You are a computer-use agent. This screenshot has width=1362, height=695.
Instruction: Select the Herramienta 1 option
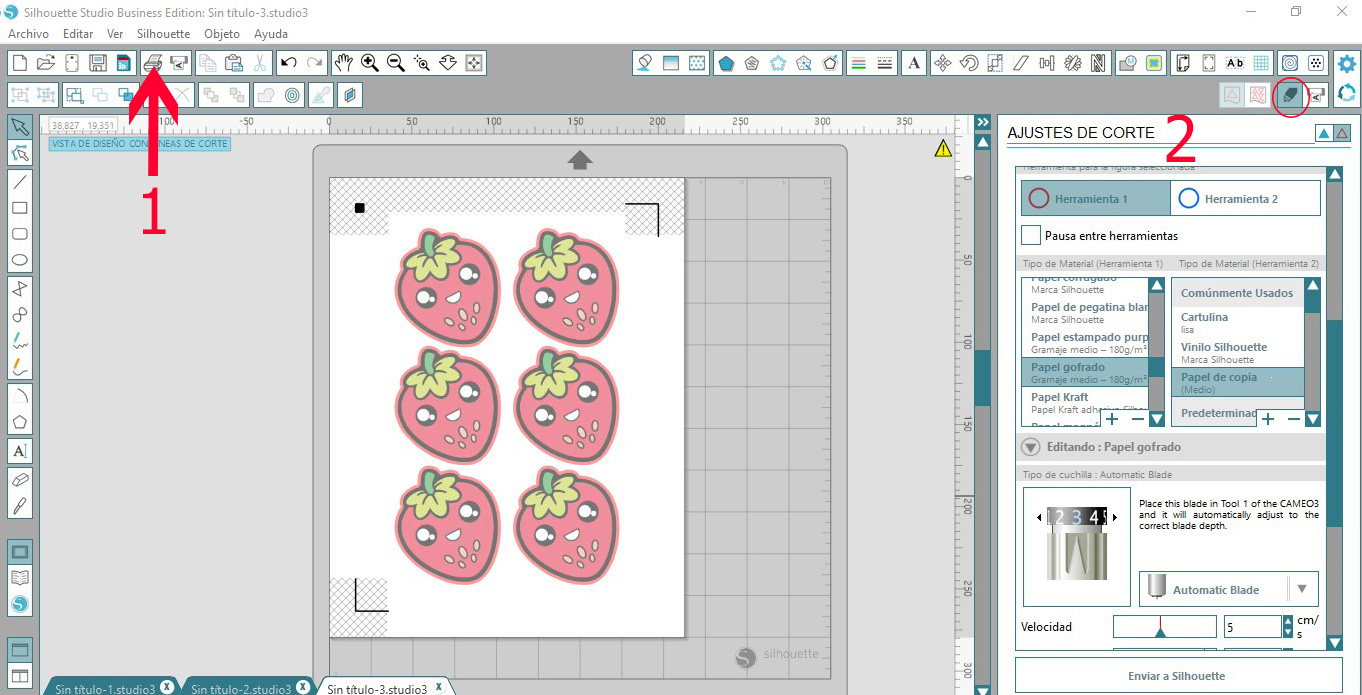(1095, 198)
